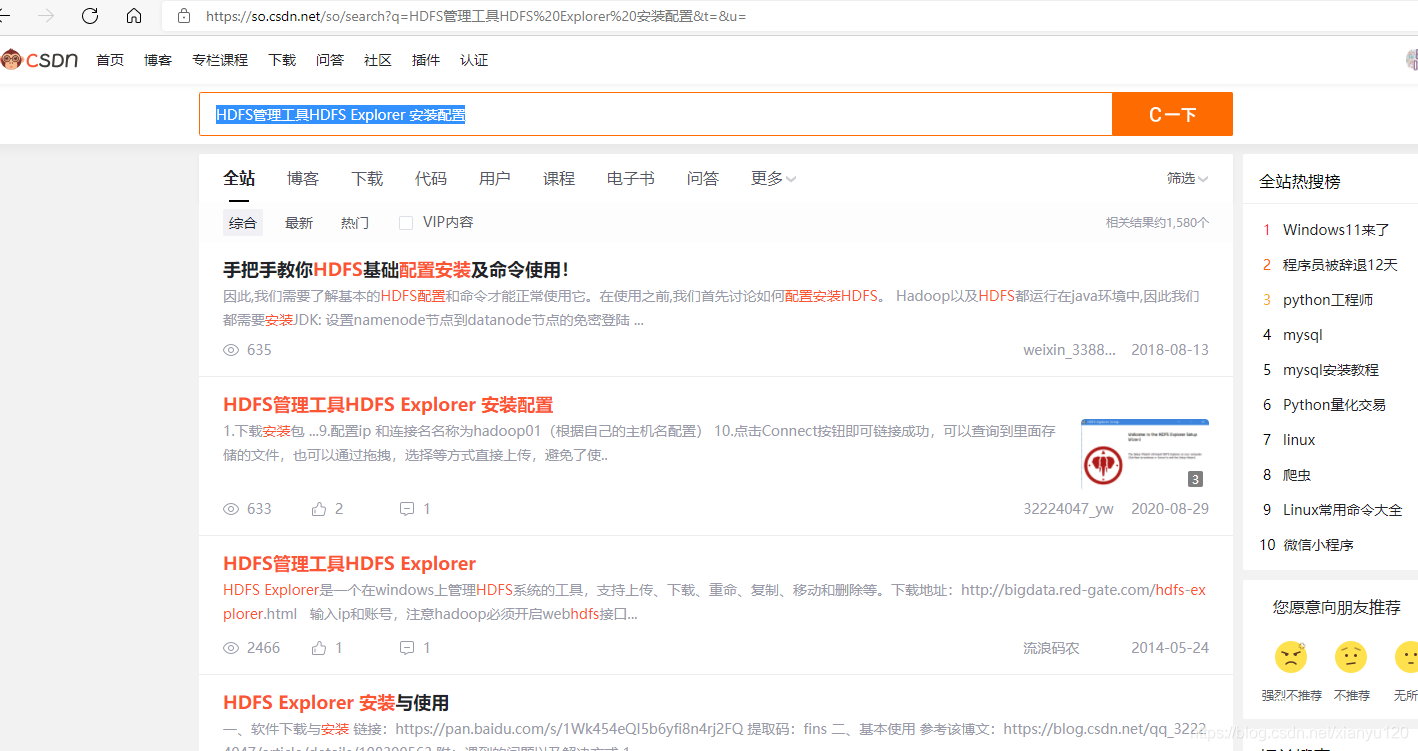This screenshot has width=1418, height=751.
Task: Open 首页 in top navigation
Action: click(110, 60)
